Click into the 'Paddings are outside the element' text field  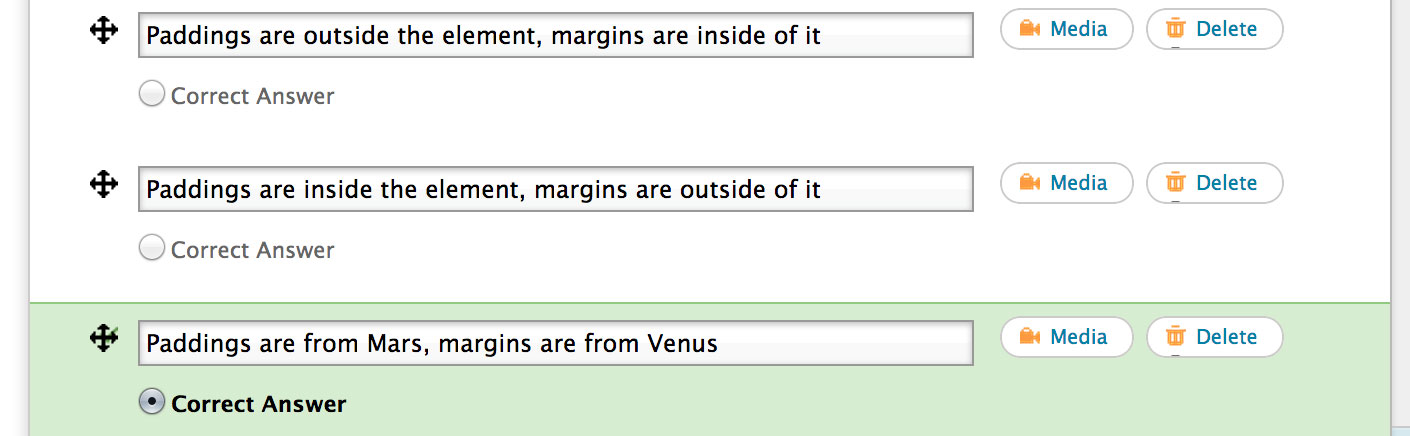(x=555, y=36)
